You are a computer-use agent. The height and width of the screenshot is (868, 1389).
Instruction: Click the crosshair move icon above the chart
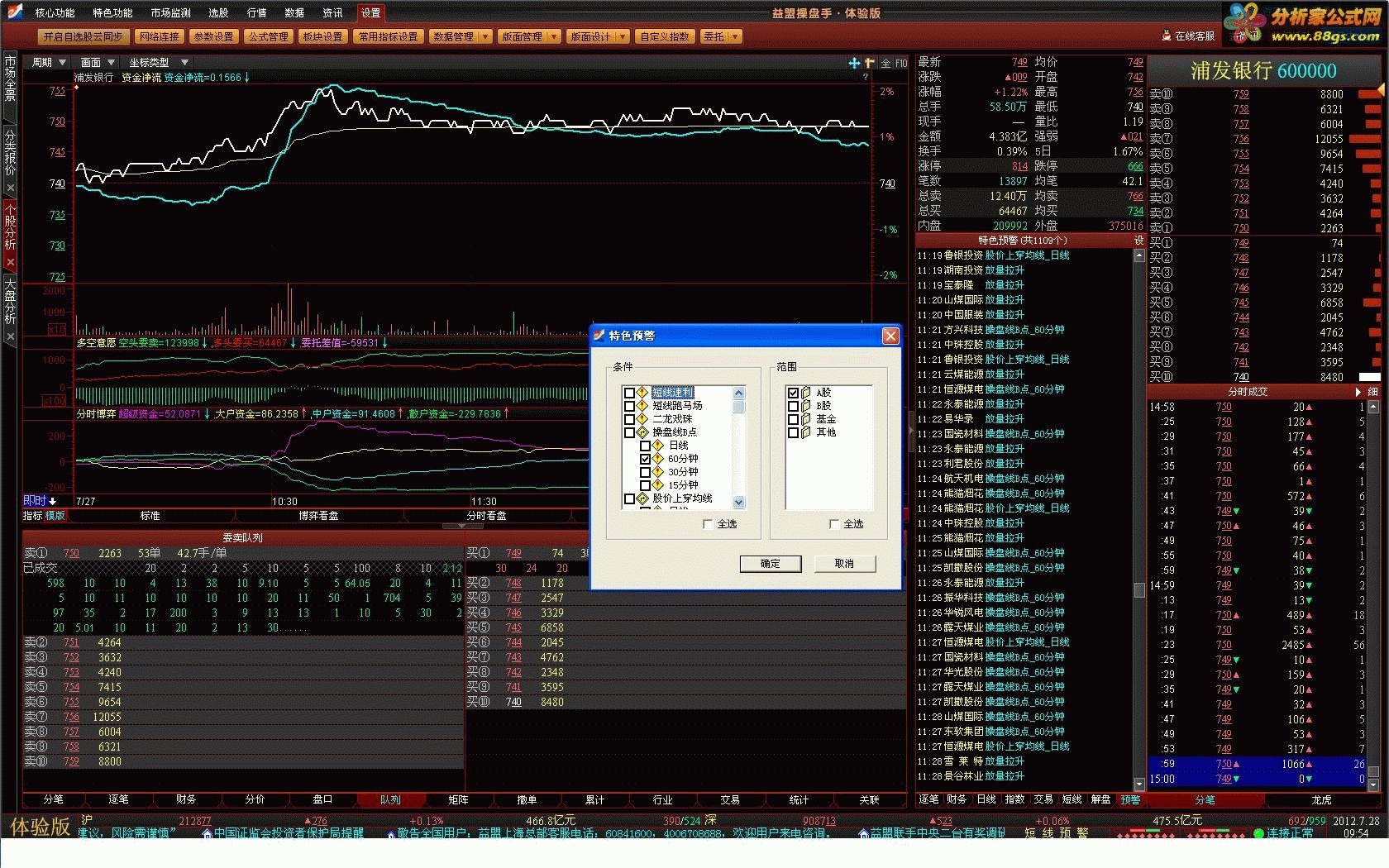[x=854, y=63]
